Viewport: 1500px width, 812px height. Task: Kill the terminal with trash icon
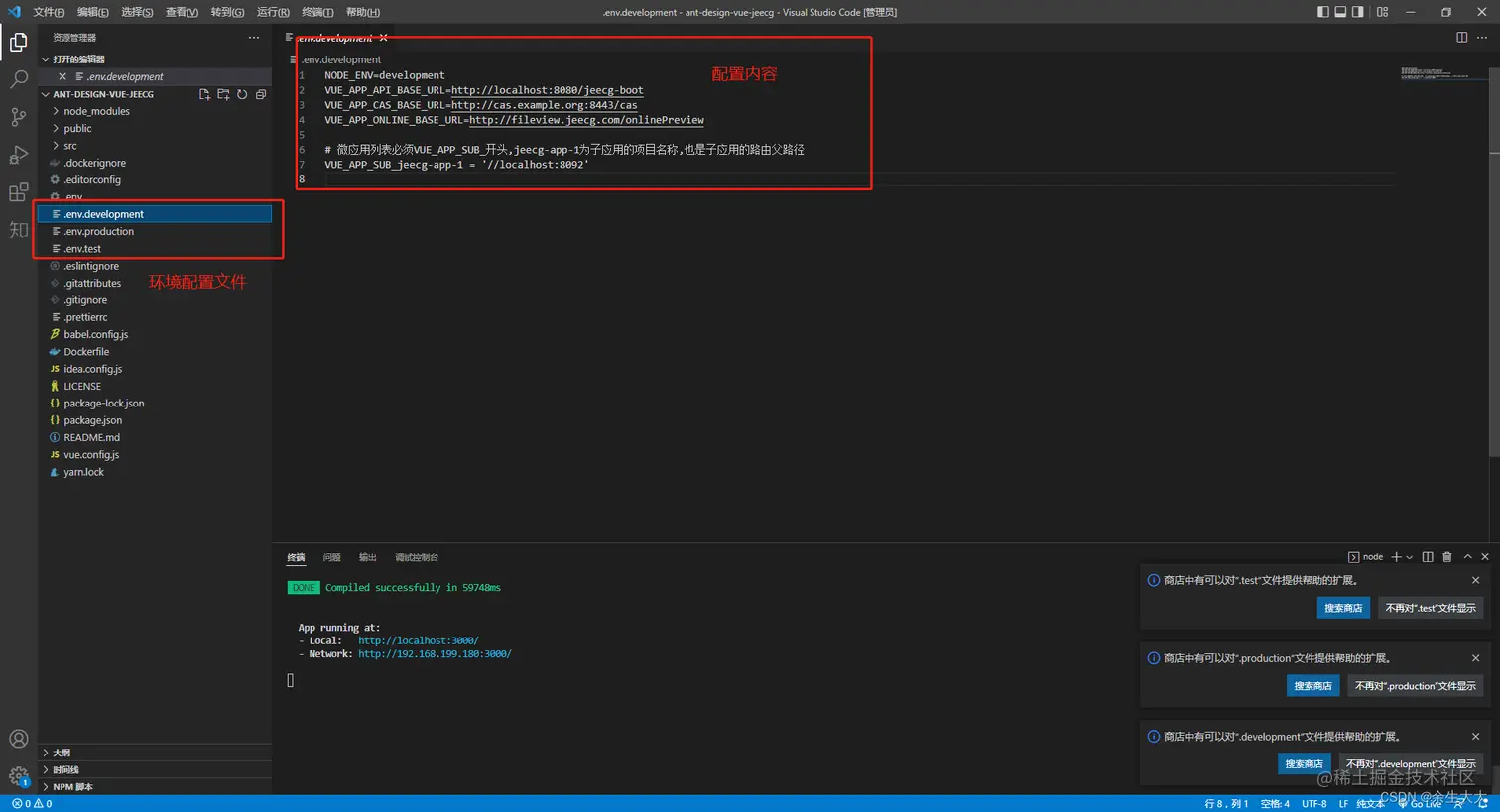(1447, 557)
